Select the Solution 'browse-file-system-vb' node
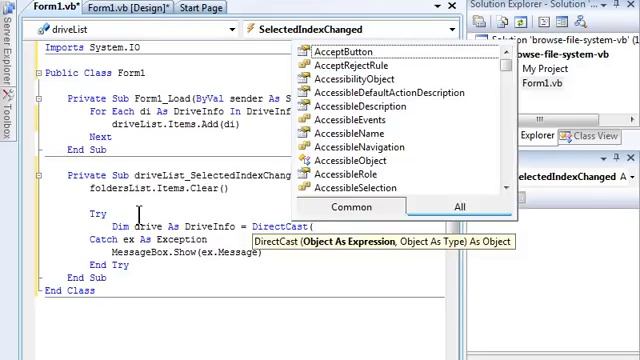640x360 pixels. pos(565,40)
